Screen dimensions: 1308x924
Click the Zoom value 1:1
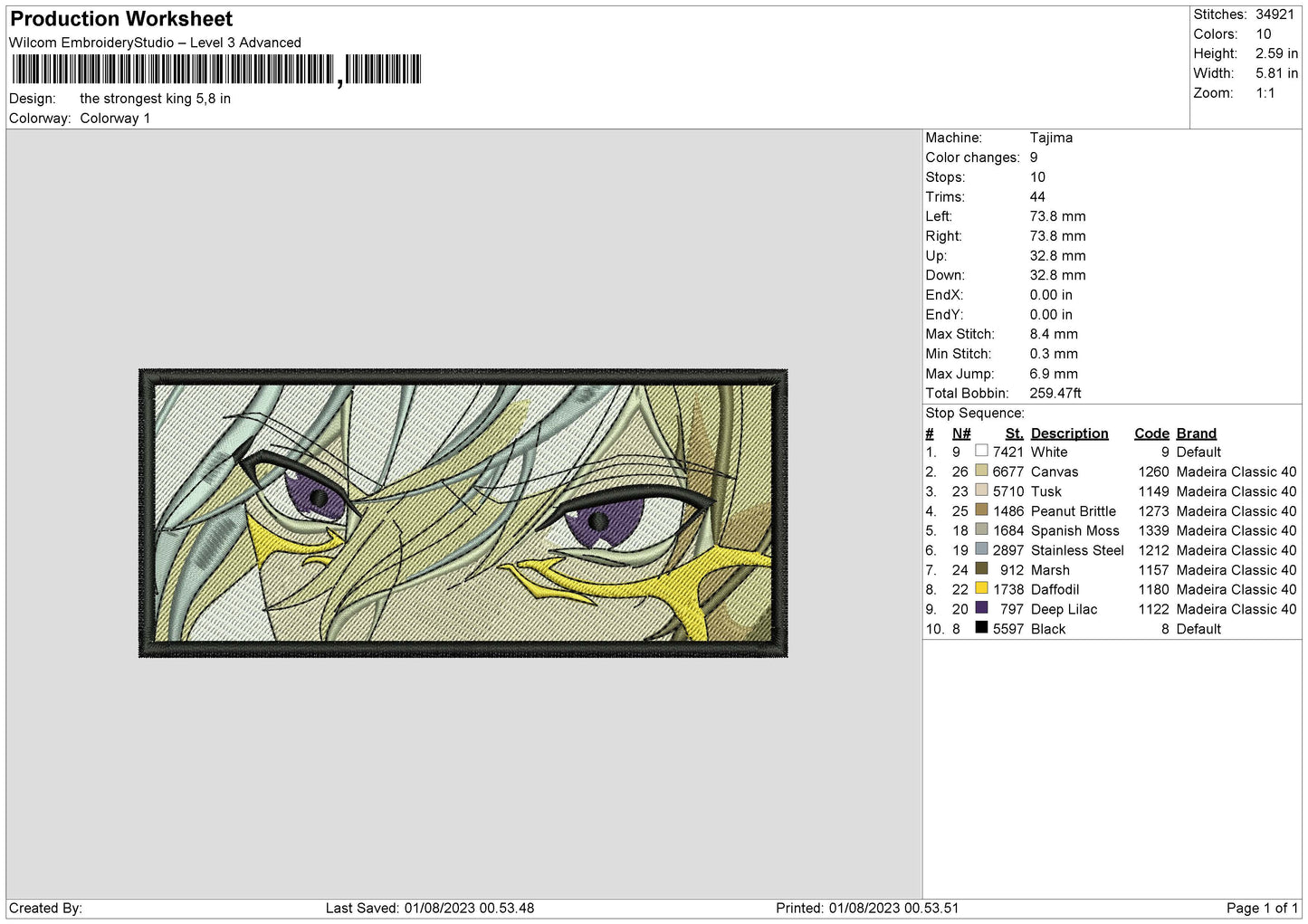[x=1265, y=93]
